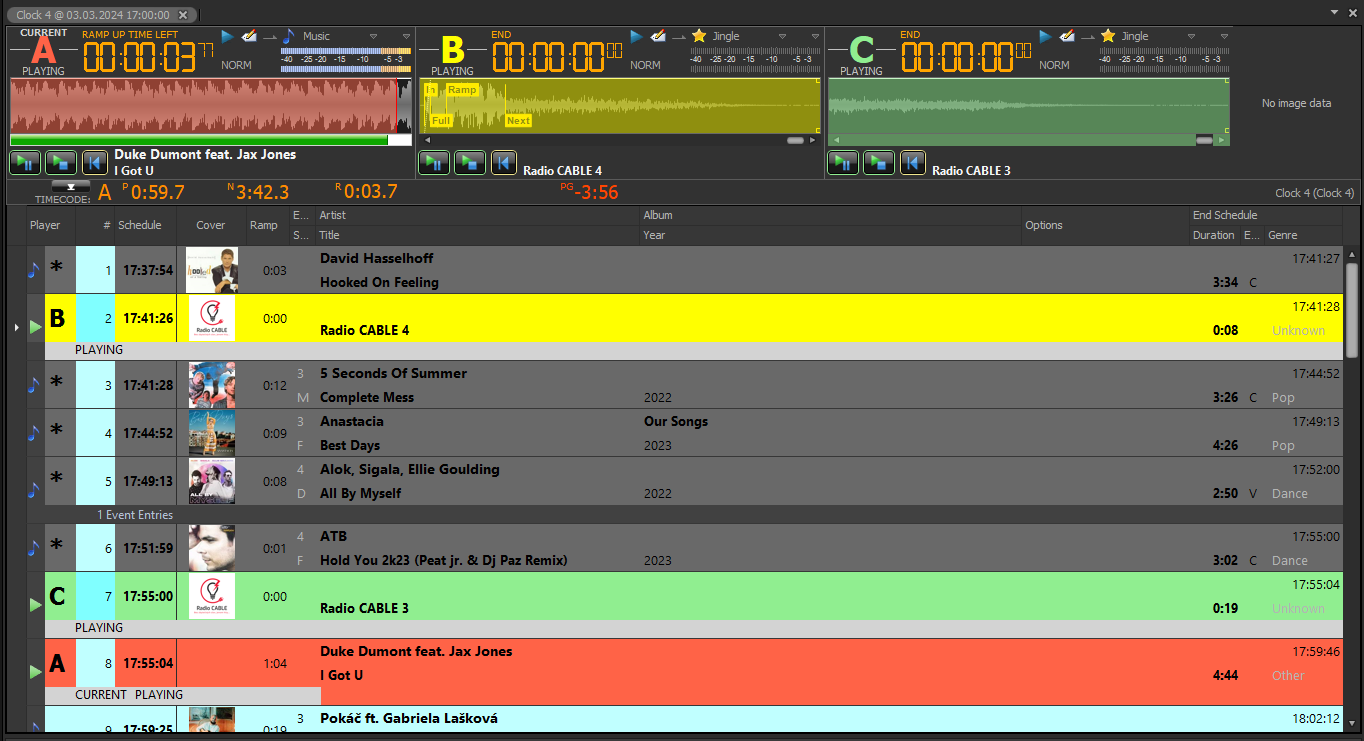Click the music note icon on 5 Seconds Of Summer row
1364x741 pixels.
click(x=33, y=384)
